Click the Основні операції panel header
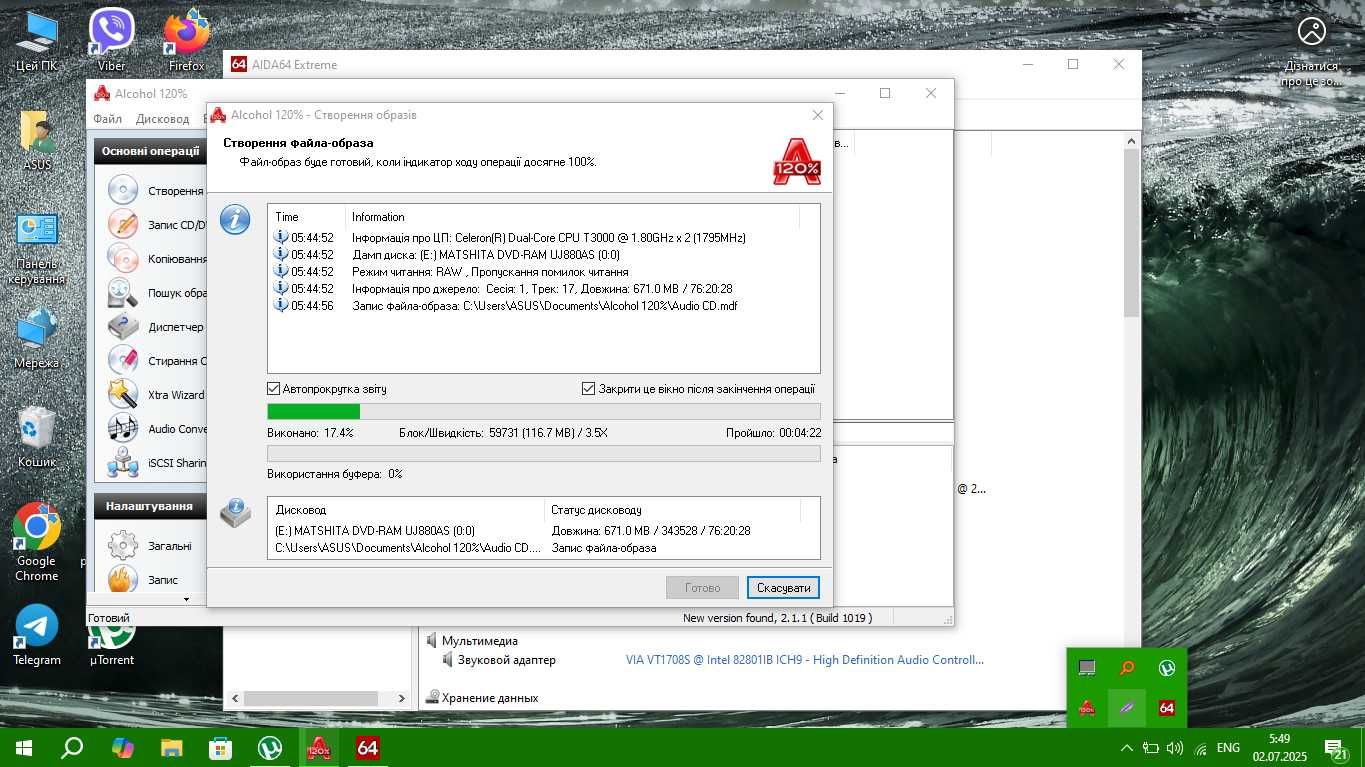Image resolution: width=1365 pixels, height=767 pixels. (x=152, y=151)
